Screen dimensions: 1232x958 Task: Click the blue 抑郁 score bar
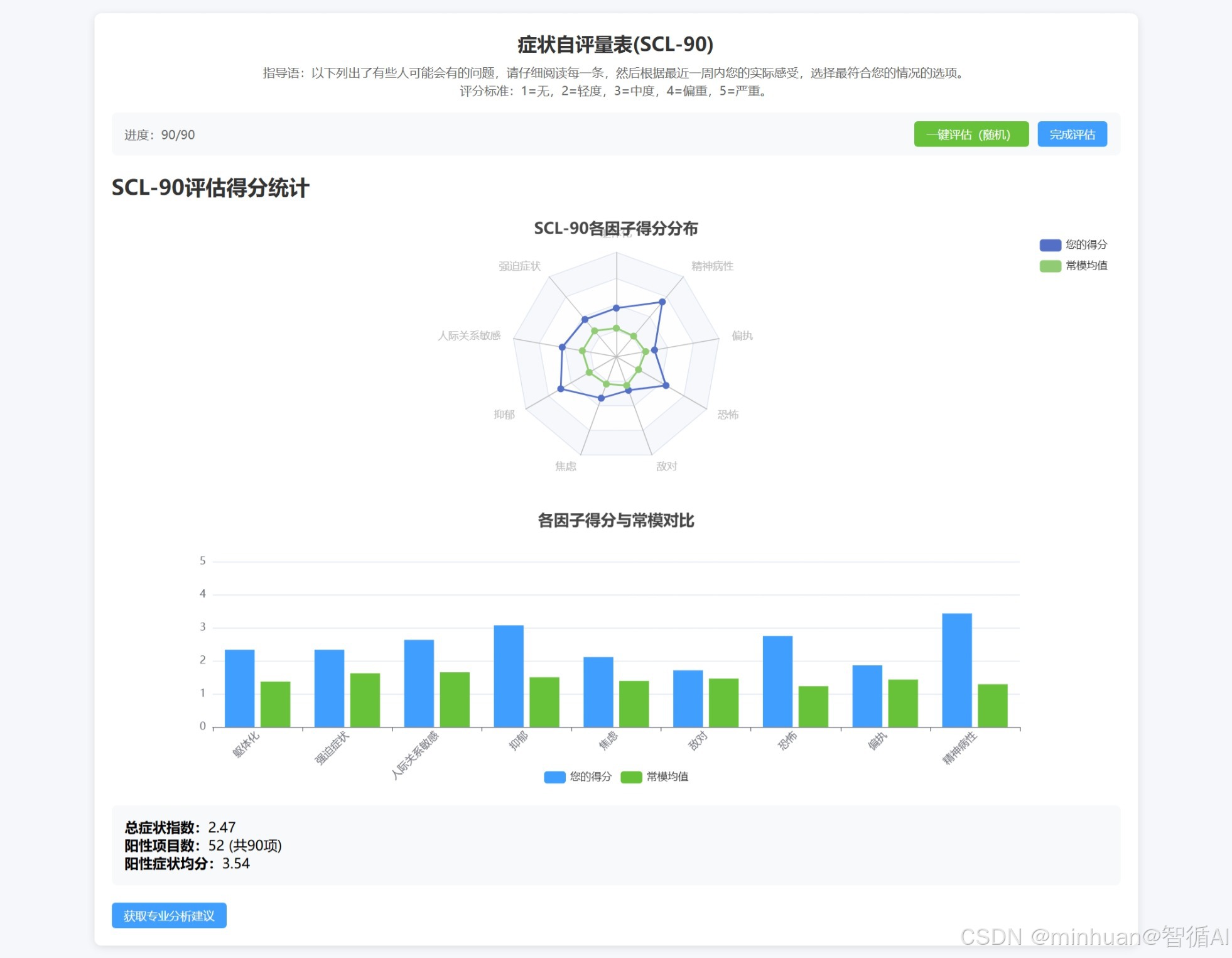(508, 676)
